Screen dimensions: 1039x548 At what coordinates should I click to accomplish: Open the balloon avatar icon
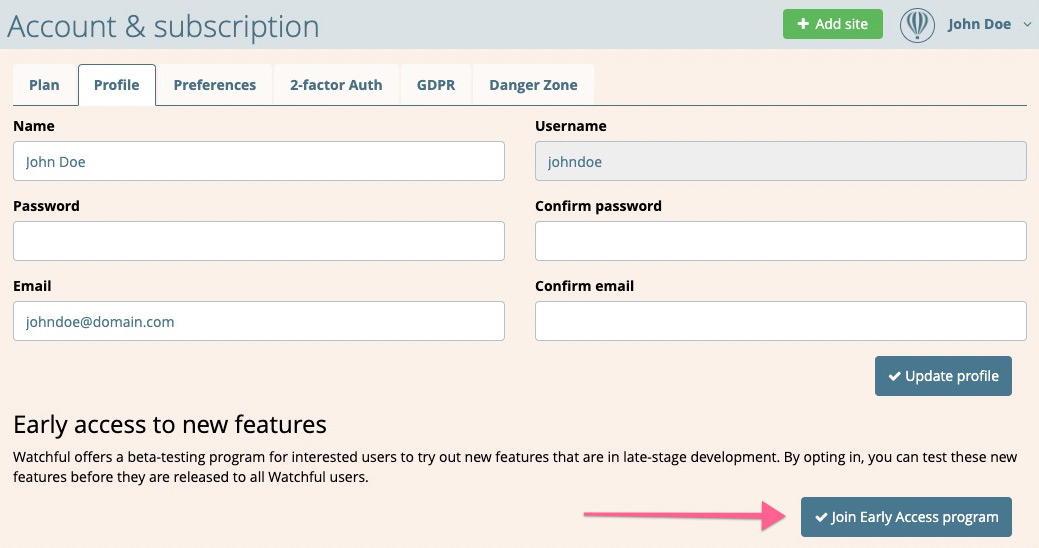tap(917, 25)
